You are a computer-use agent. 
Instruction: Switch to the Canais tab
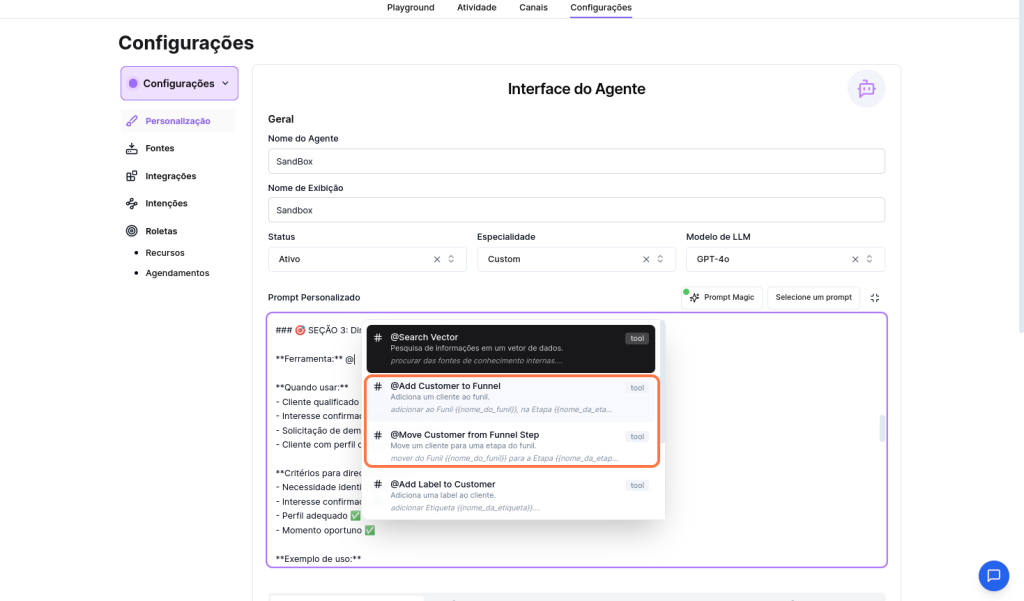pyautogui.click(x=533, y=8)
